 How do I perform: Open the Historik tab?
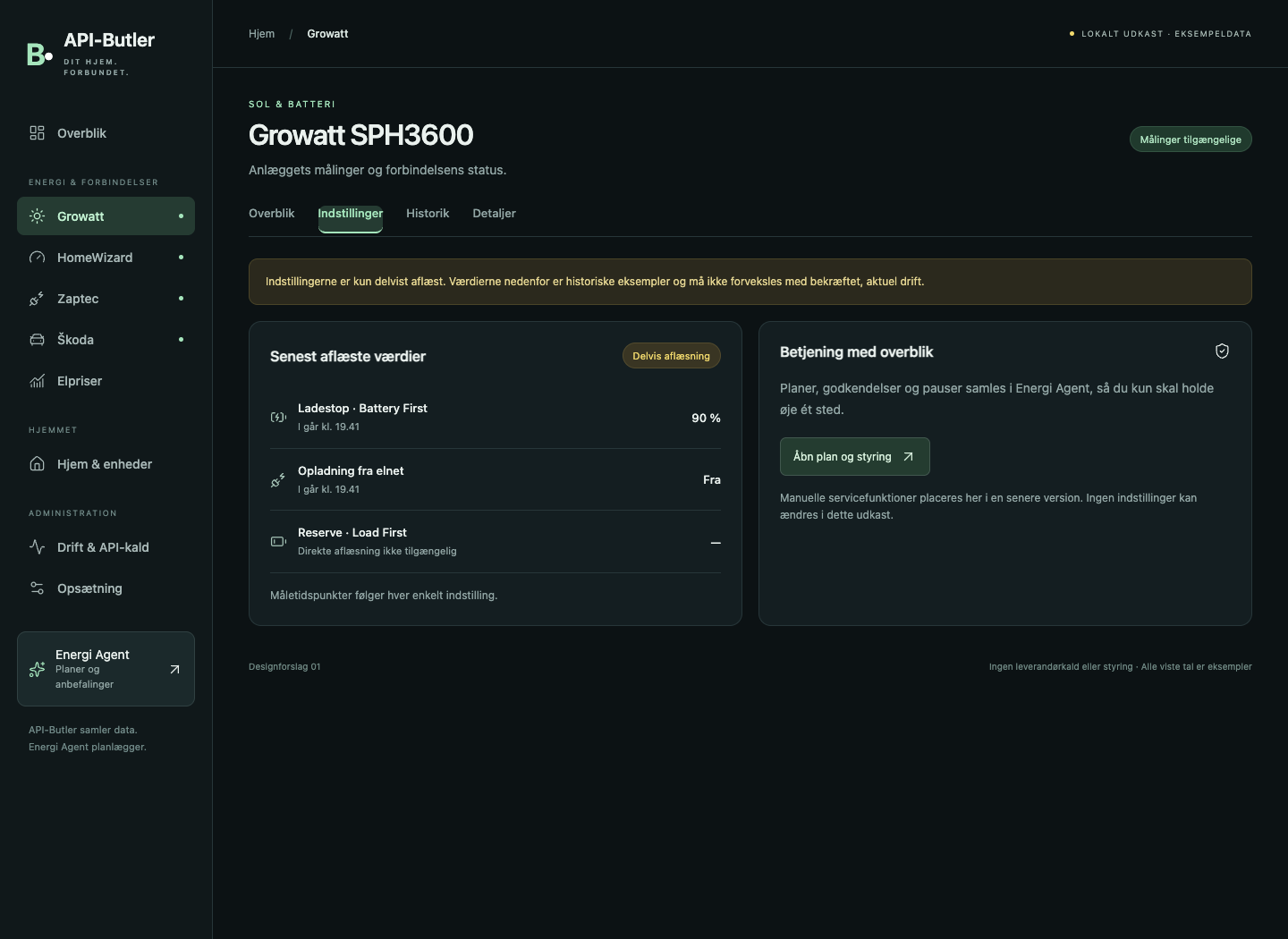(x=428, y=214)
